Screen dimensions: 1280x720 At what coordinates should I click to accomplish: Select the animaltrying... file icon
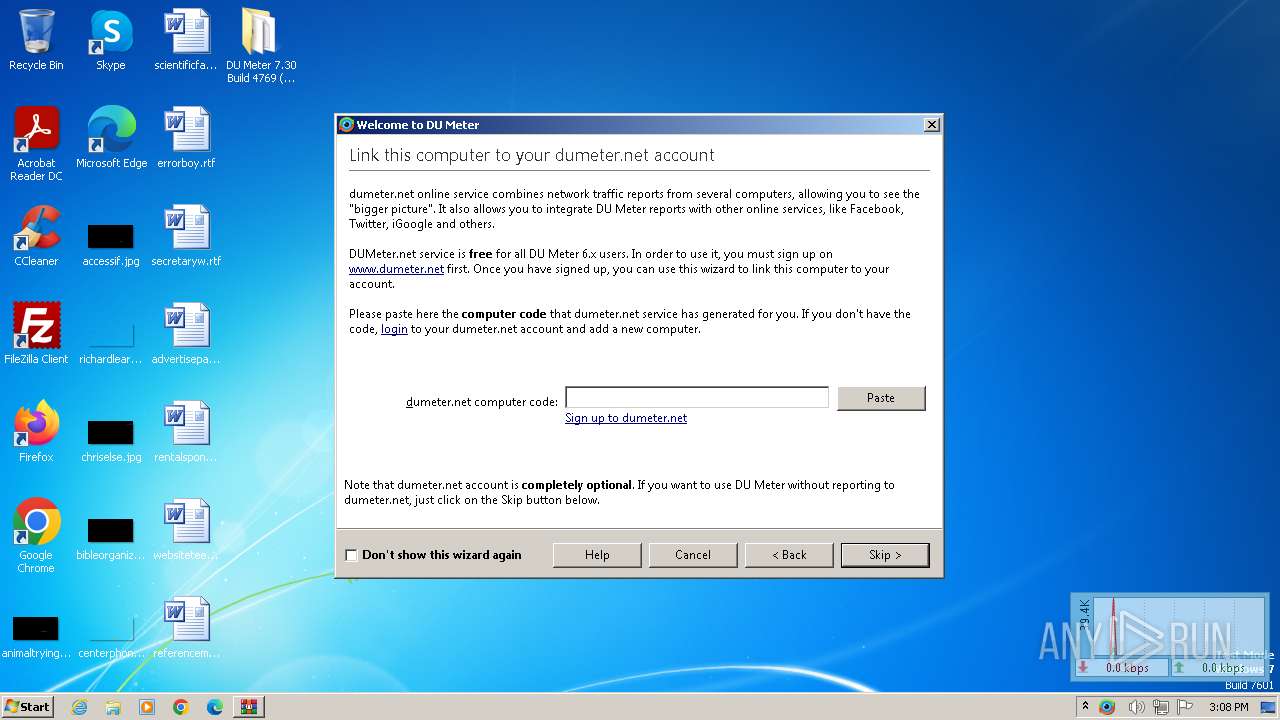[36, 636]
